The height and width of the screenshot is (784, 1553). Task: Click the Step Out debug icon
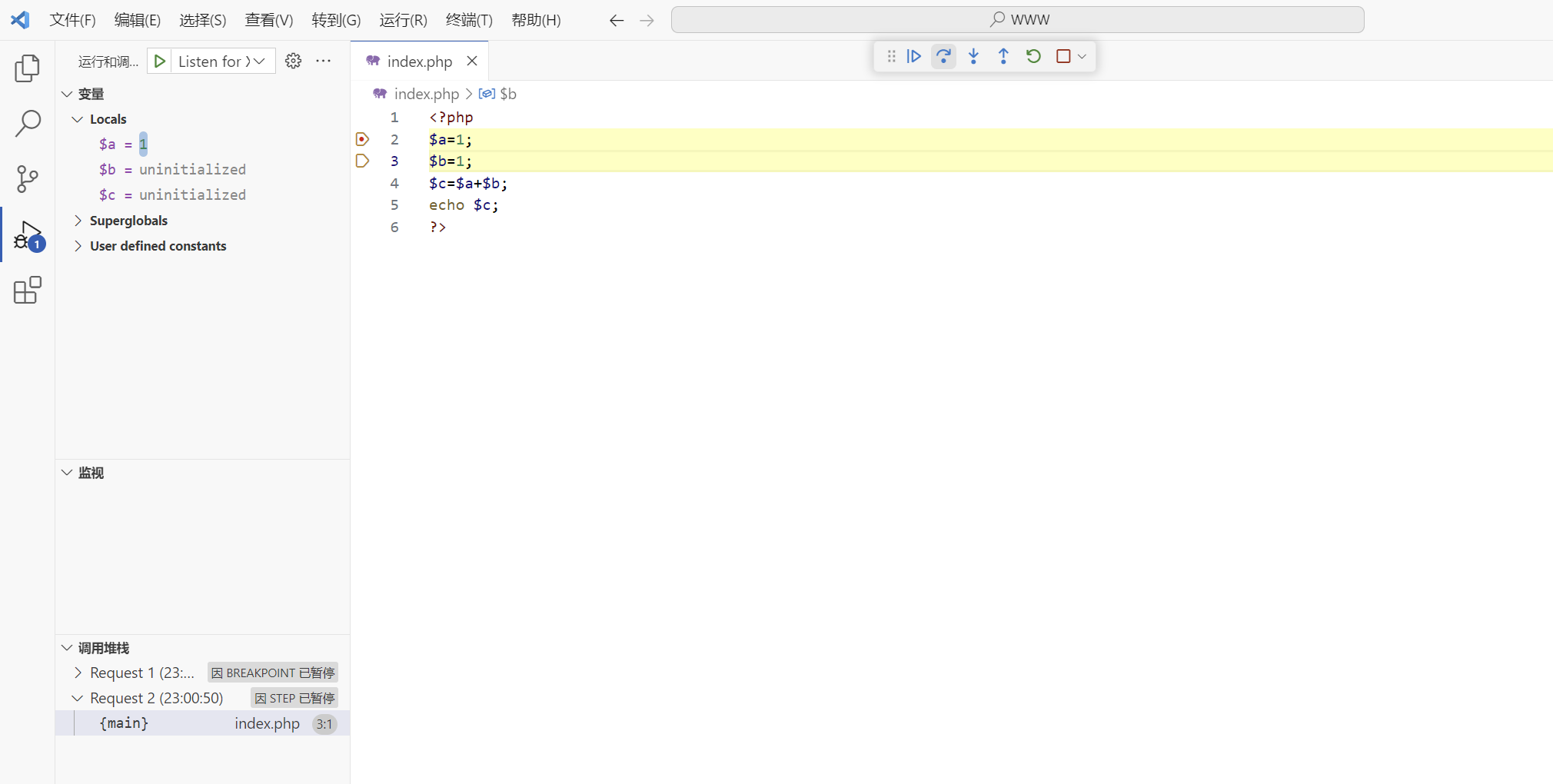coord(1003,56)
